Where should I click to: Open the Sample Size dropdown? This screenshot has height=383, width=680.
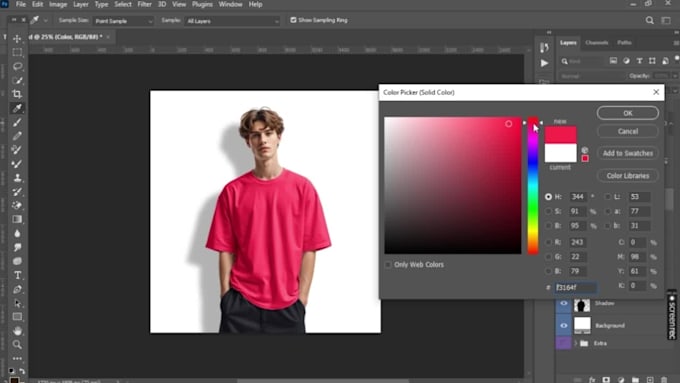click(x=124, y=21)
